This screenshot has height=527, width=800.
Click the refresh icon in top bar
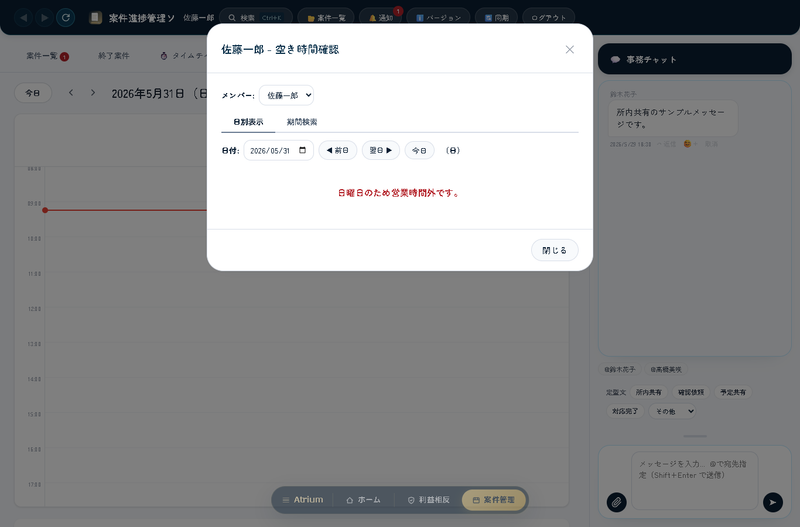pos(66,18)
